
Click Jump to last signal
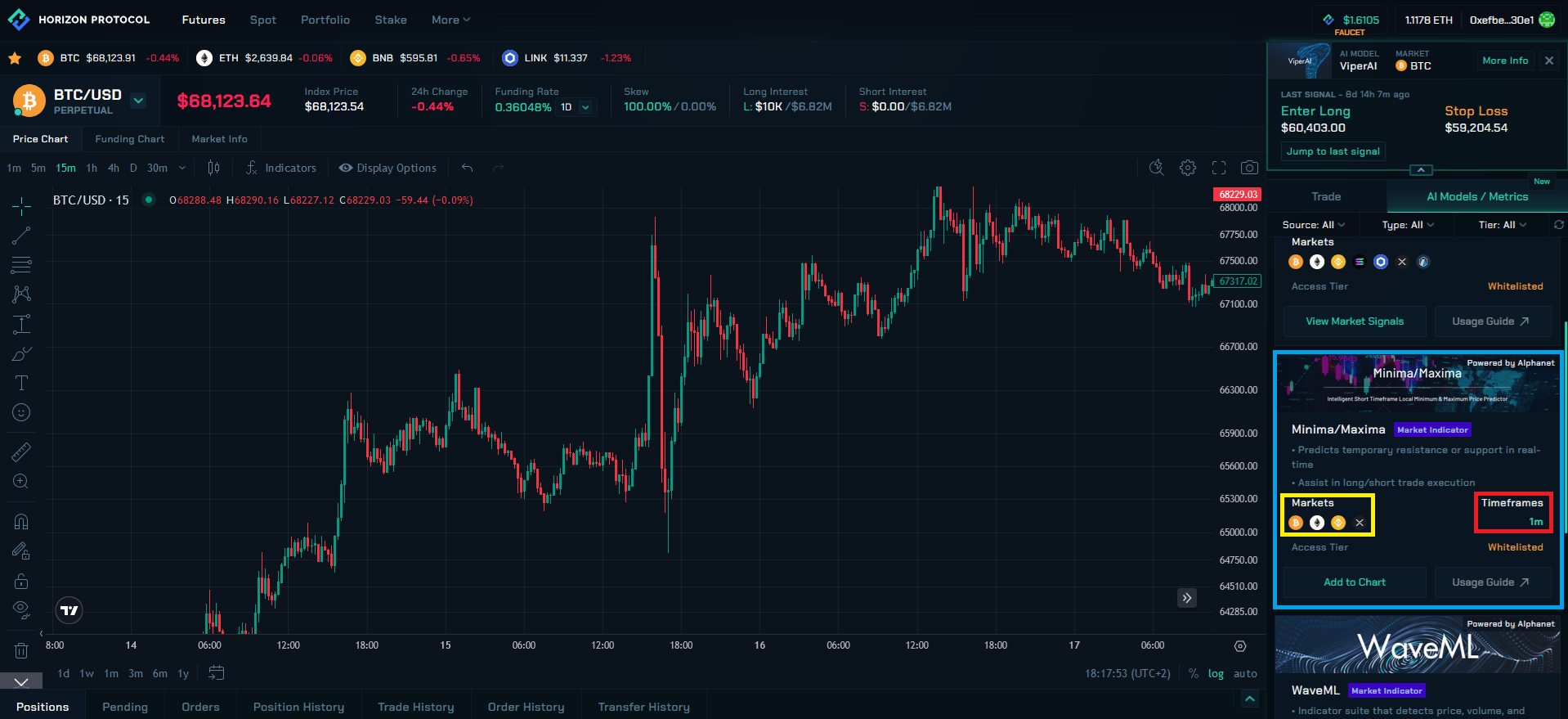point(1333,151)
